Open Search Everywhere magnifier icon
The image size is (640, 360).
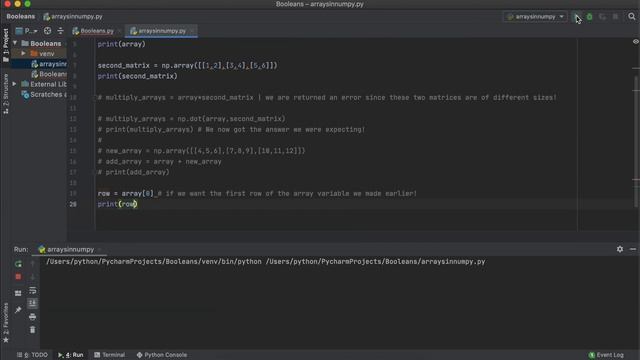631,17
